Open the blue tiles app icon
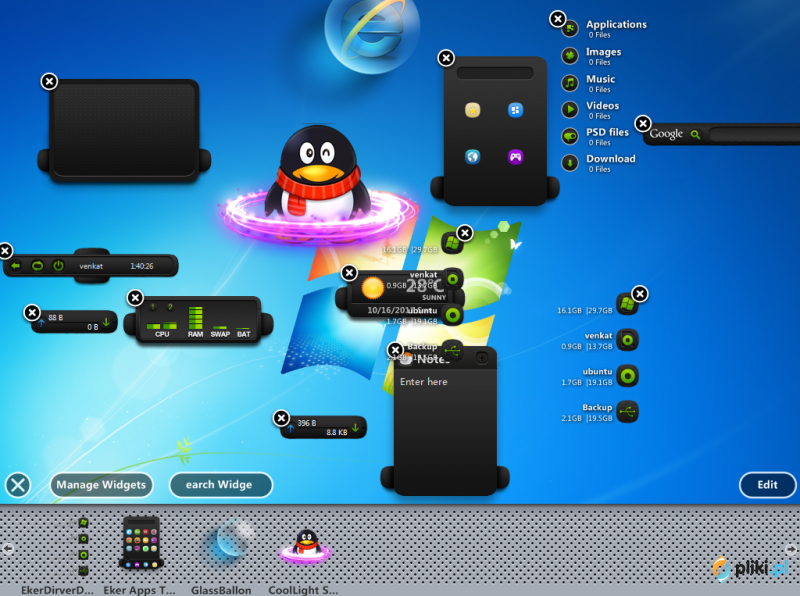Screen dimensions: 800x596 tap(515, 110)
